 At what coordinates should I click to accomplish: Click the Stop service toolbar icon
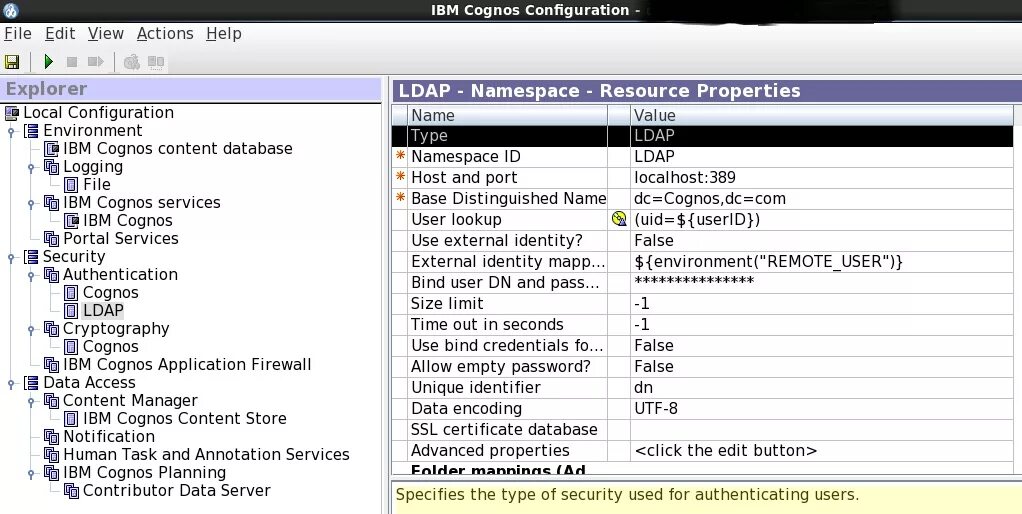click(x=72, y=62)
